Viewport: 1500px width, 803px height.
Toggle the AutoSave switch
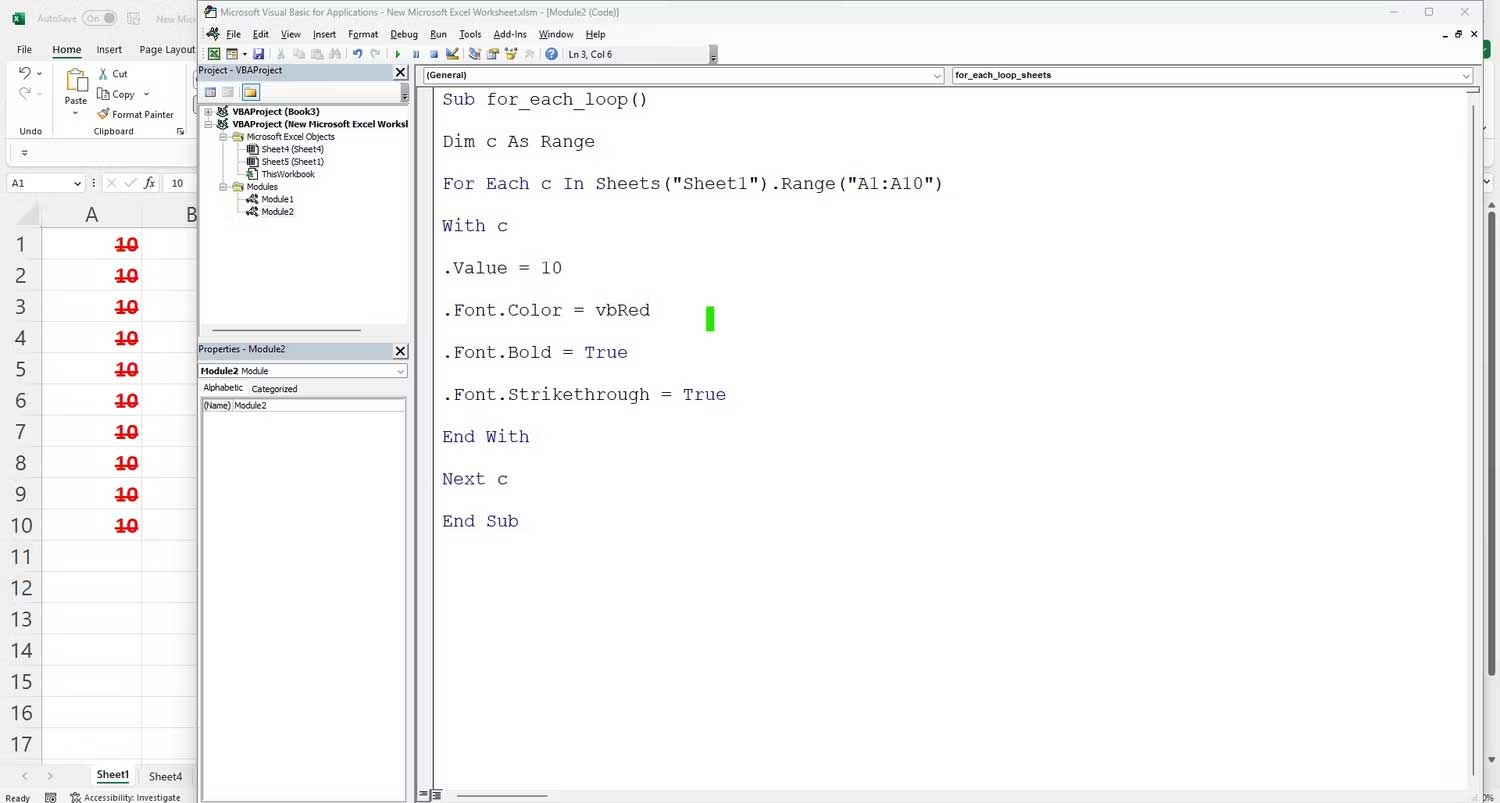98,18
